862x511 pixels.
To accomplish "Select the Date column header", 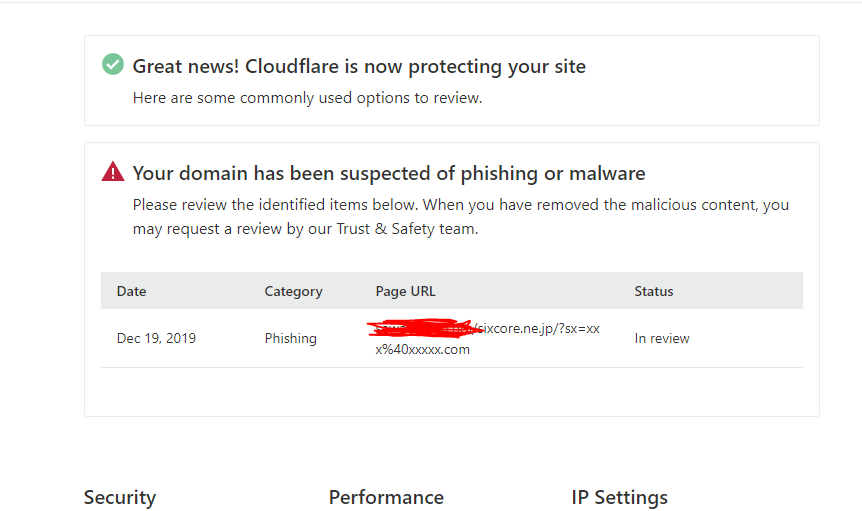I will coord(131,291).
